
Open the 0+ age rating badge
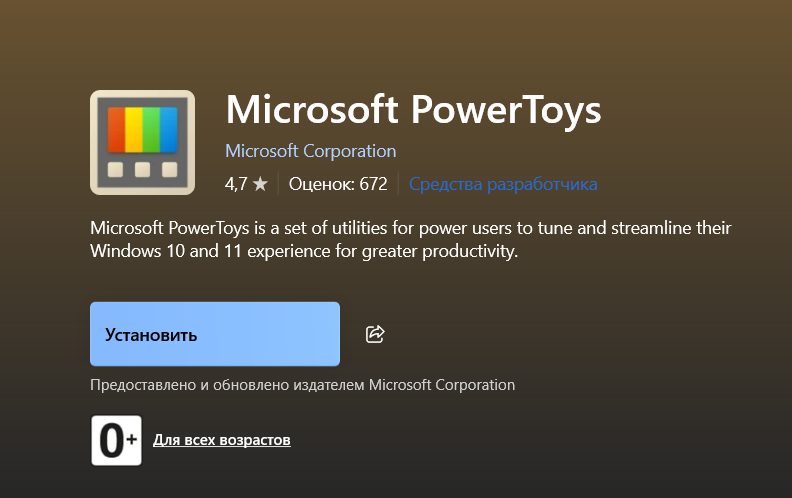point(116,440)
